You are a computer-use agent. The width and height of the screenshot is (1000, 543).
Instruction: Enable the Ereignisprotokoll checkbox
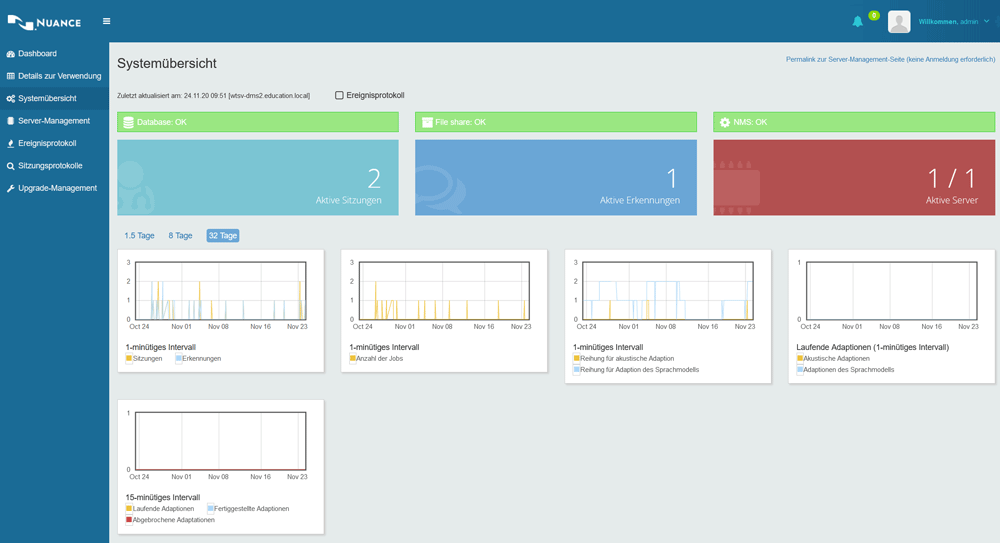pyautogui.click(x=339, y=96)
